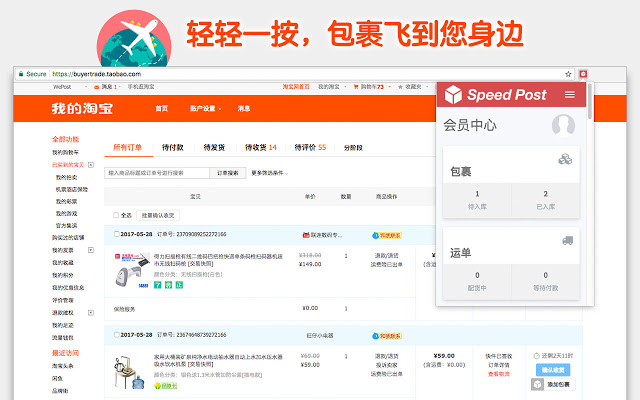Viewport: 640px width, 400px height.
Task: Open the 我的淘宝 dropdown in the top bar
Action: point(332,87)
